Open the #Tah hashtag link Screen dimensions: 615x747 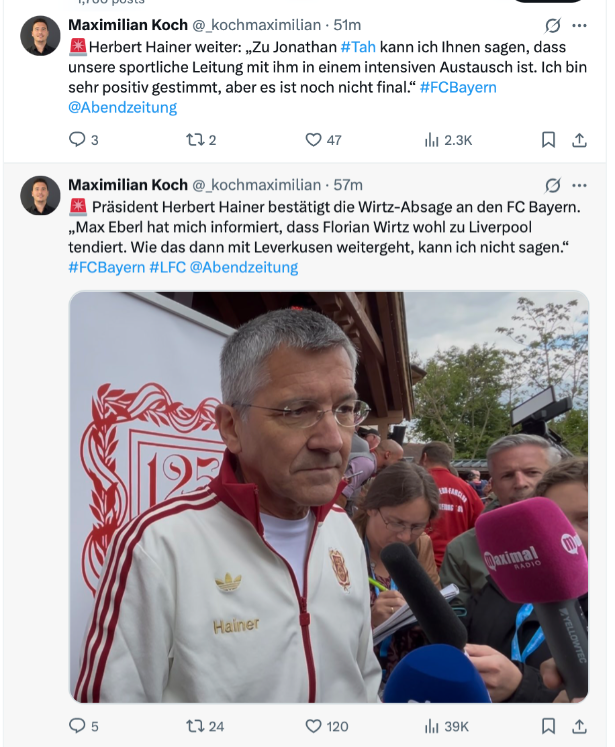pyautogui.click(x=358, y=47)
